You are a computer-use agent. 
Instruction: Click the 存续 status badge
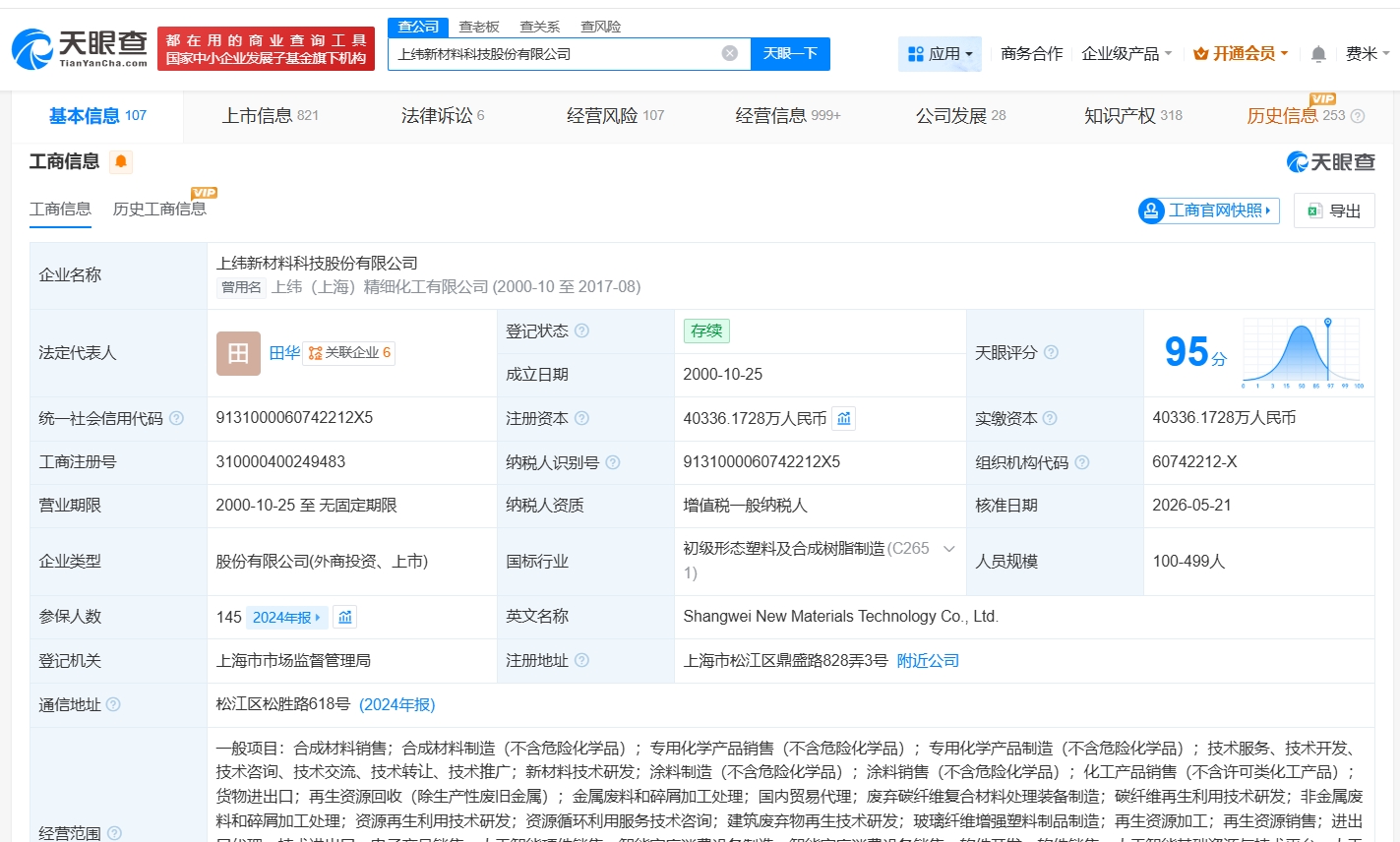(706, 331)
